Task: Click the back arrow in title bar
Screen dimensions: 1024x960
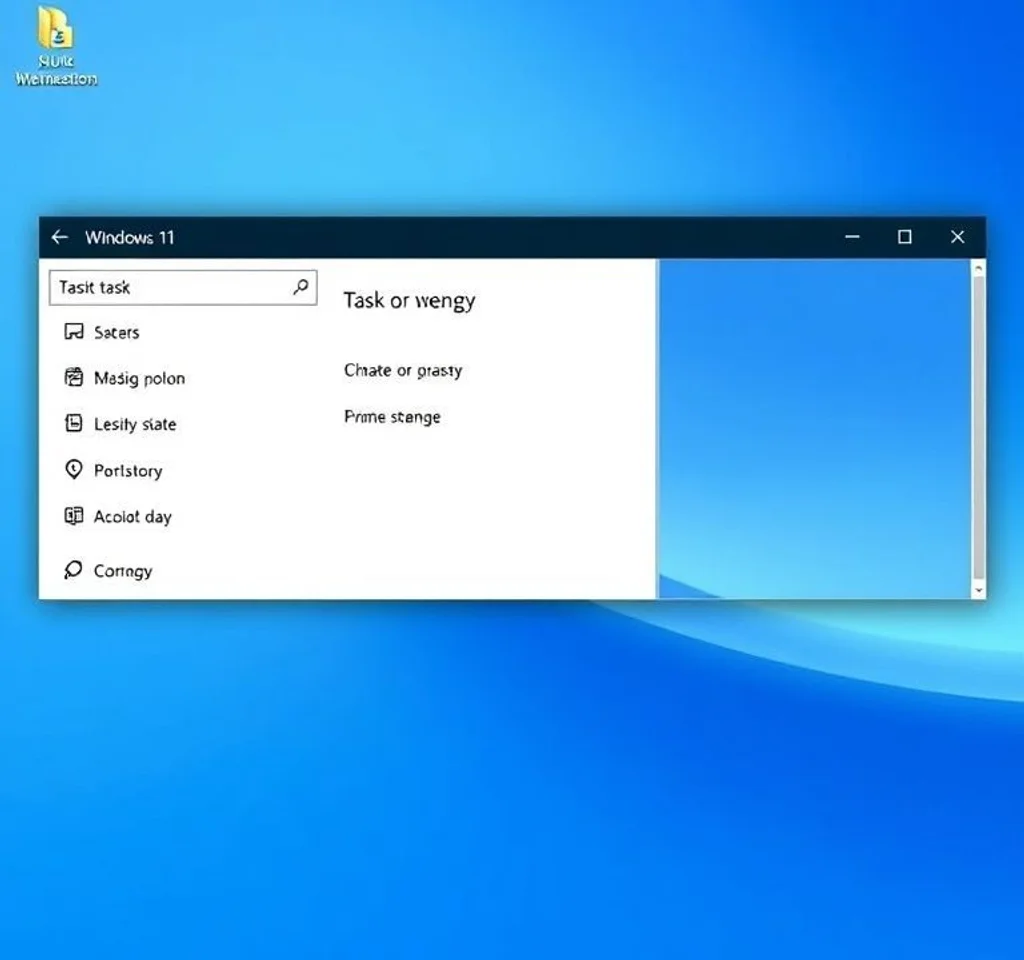Action: [60, 237]
